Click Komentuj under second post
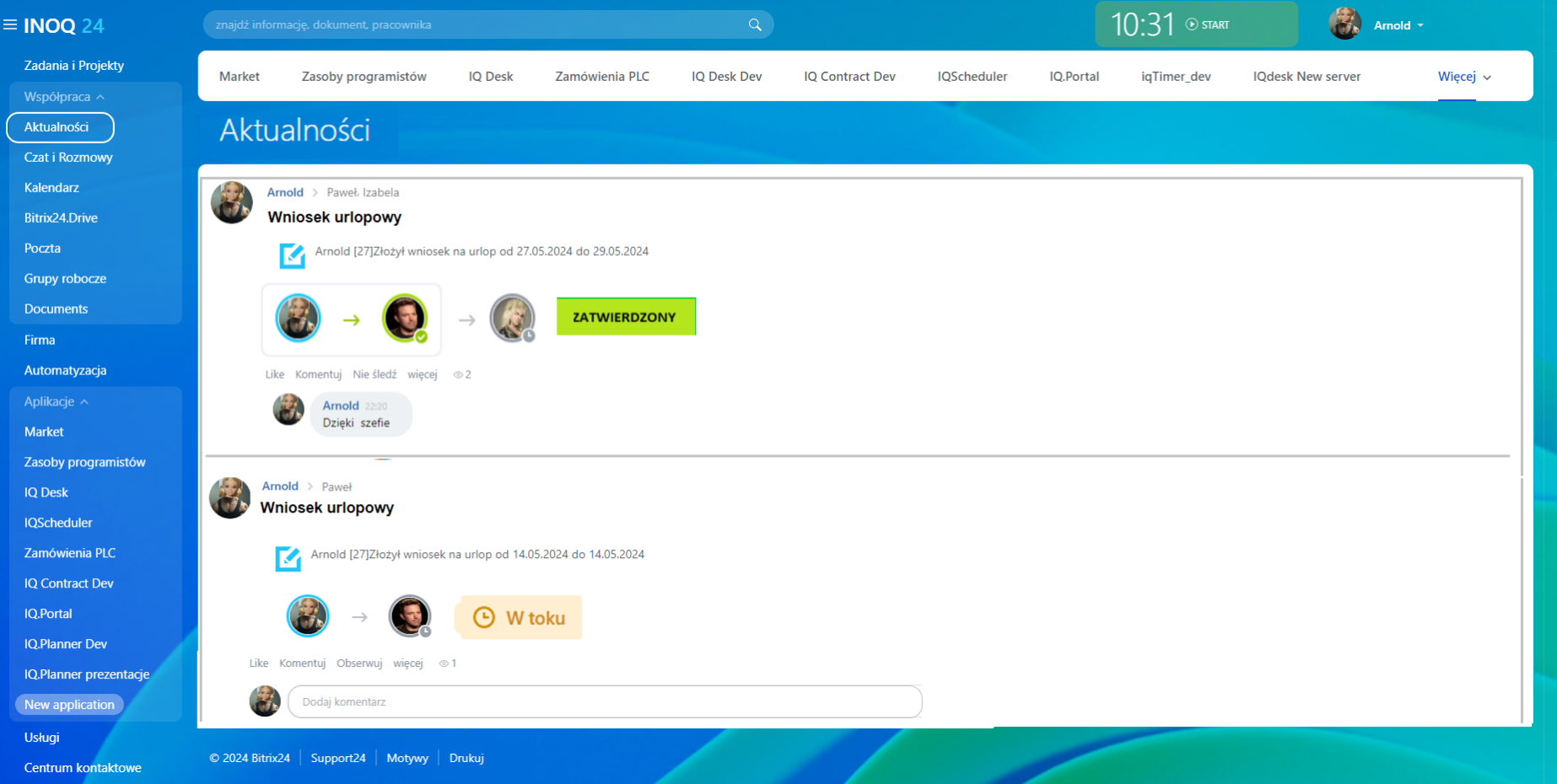Image resolution: width=1557 pixels, height=784 pixels. (302, 663)
